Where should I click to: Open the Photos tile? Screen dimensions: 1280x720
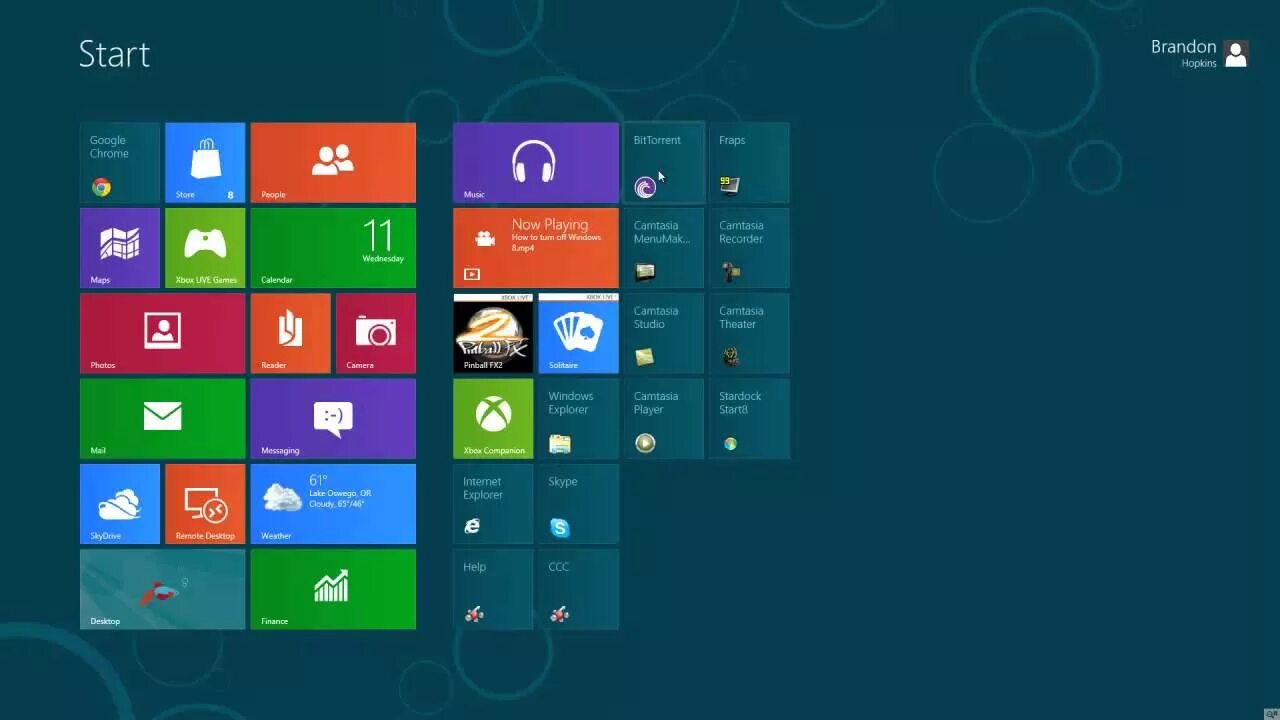[x=162, y=333]
